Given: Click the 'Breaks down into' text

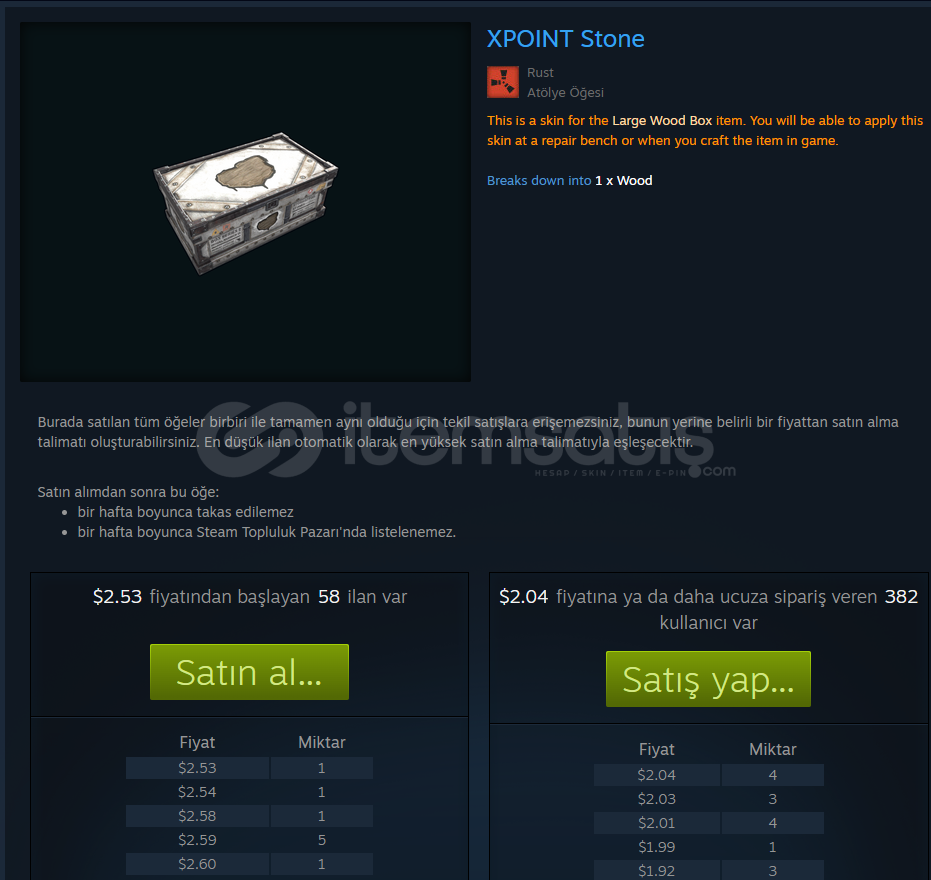Looking at the screenshot, I should [539, 181].
